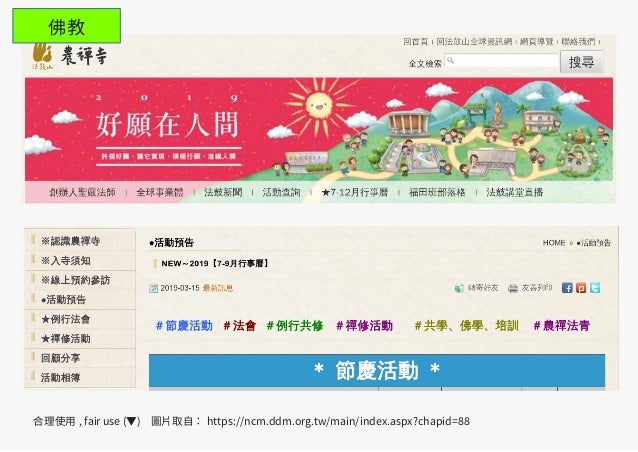Click the 搜尋 search button
Image resolution: width=638 pixels, height=452 pixels.
581,62
